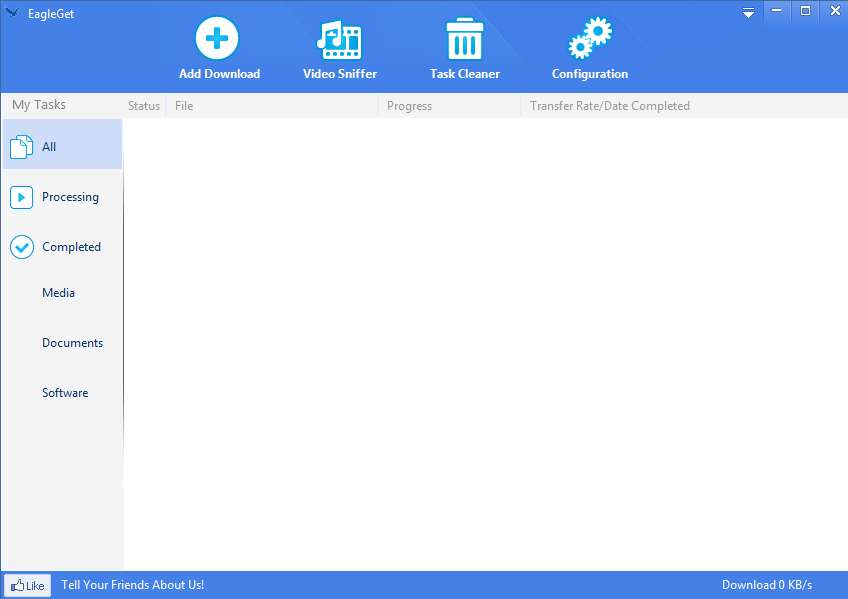
Task: Select the All tasks category
Action: tap(63, 146)
